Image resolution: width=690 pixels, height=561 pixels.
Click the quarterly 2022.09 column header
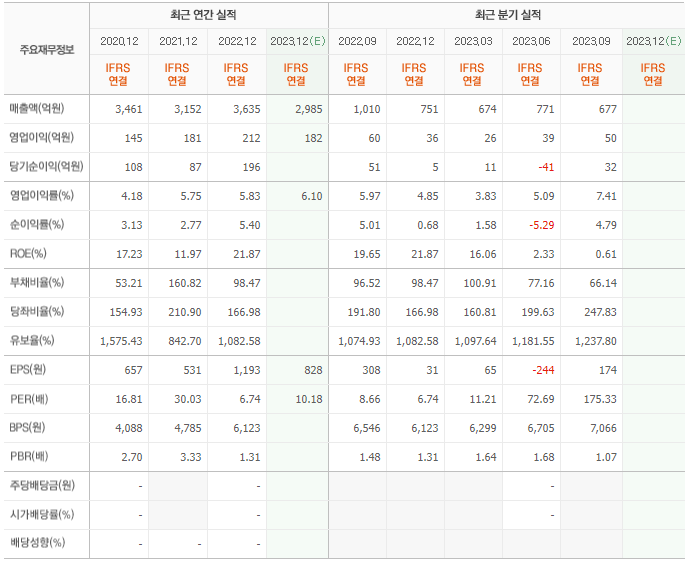357,41
